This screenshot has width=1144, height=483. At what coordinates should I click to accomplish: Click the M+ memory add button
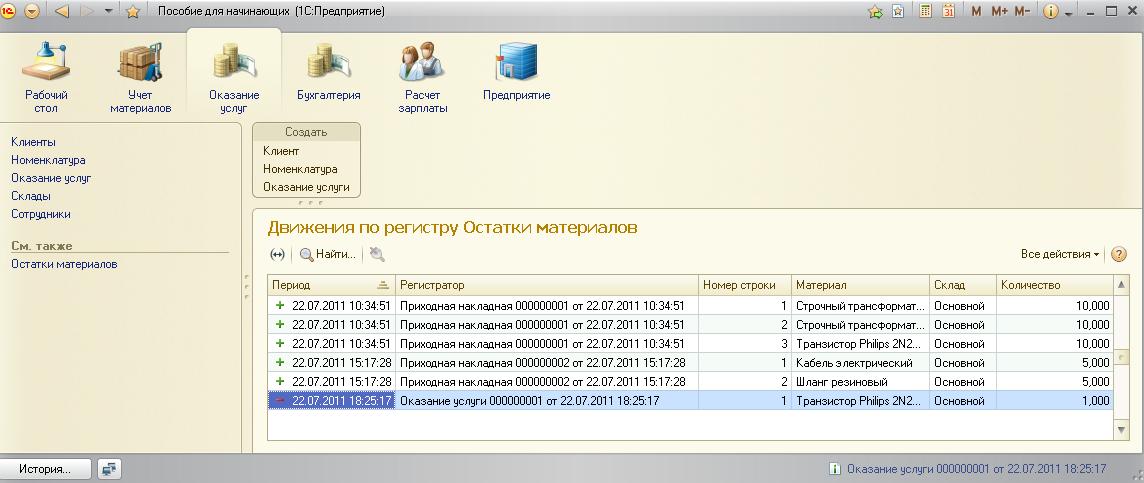click(999, 12)
